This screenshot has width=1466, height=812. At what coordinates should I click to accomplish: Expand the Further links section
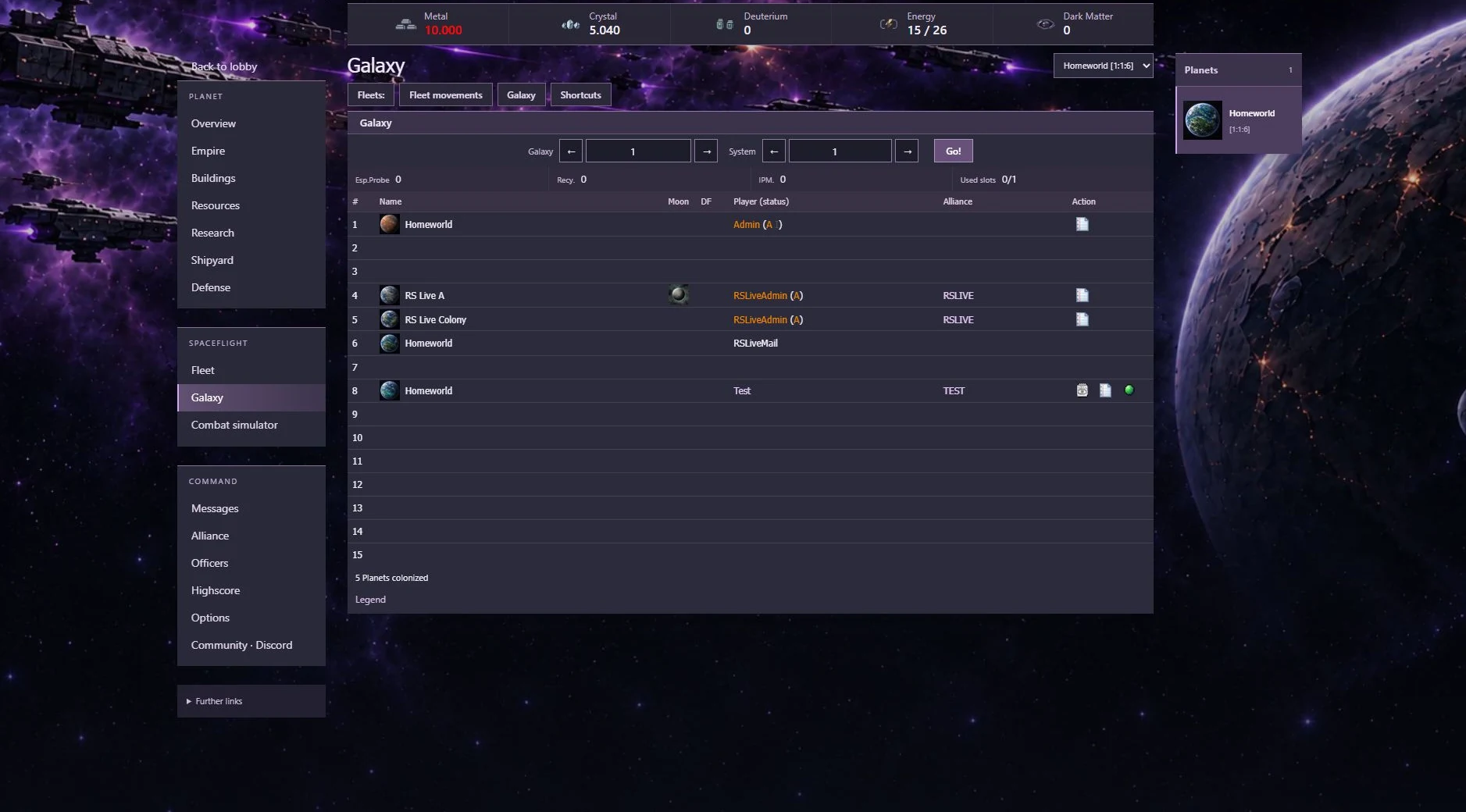pos(251,701)
